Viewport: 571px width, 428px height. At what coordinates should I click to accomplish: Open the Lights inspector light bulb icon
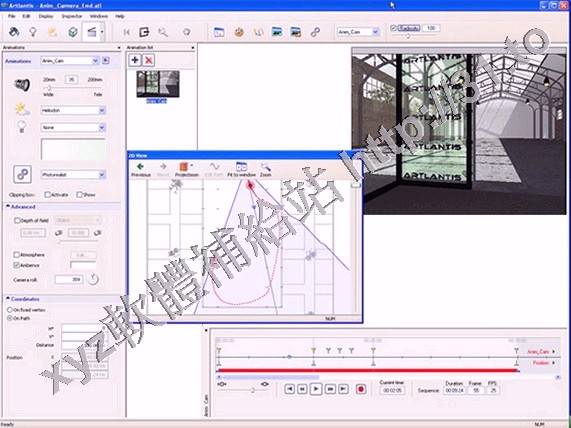pyautogui.click(x=33, y=32)
